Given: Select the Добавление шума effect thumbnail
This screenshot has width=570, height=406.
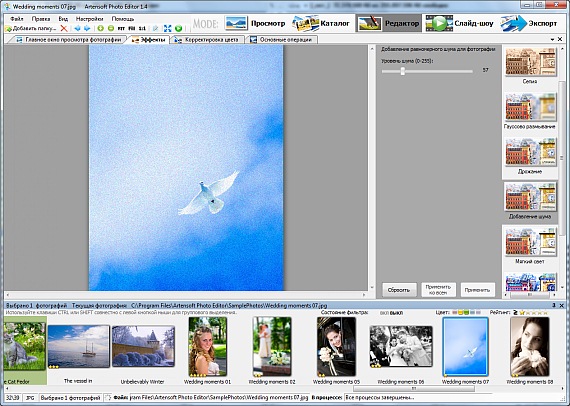Looking at the screenshot, I should coord(530,197).
